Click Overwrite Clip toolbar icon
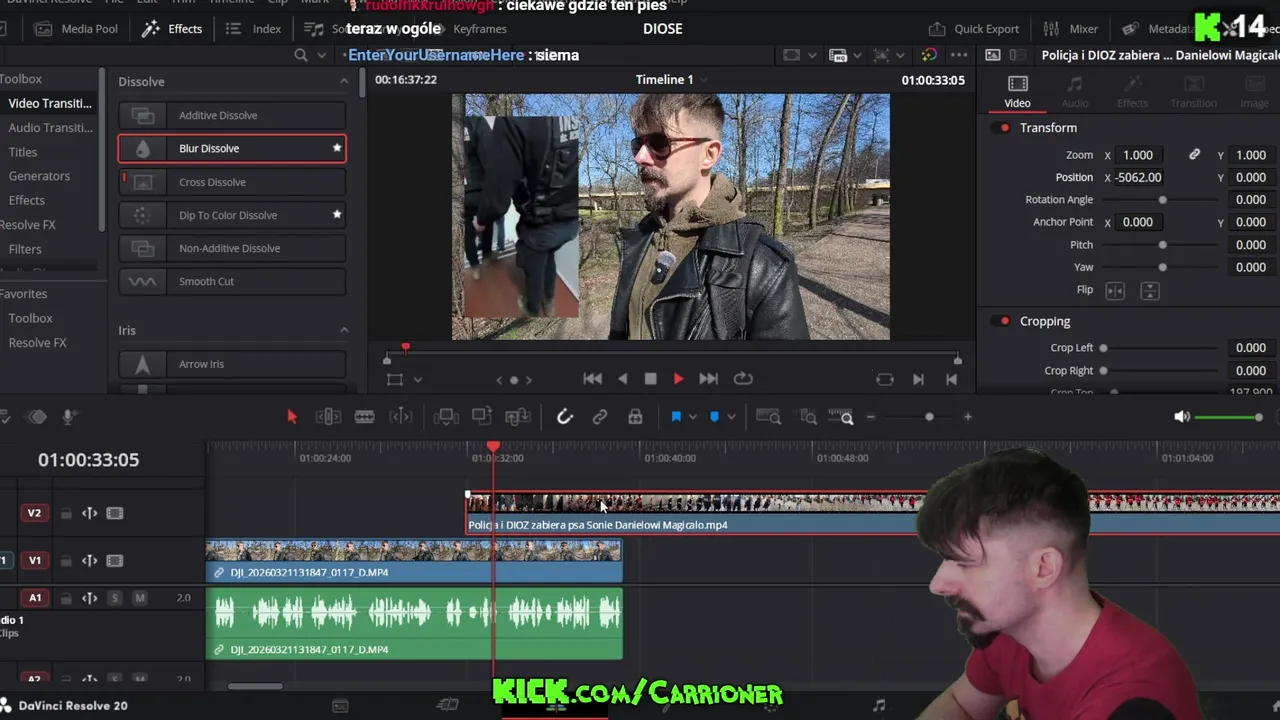The image size is (1280, 720). click(x=482, y=417)
